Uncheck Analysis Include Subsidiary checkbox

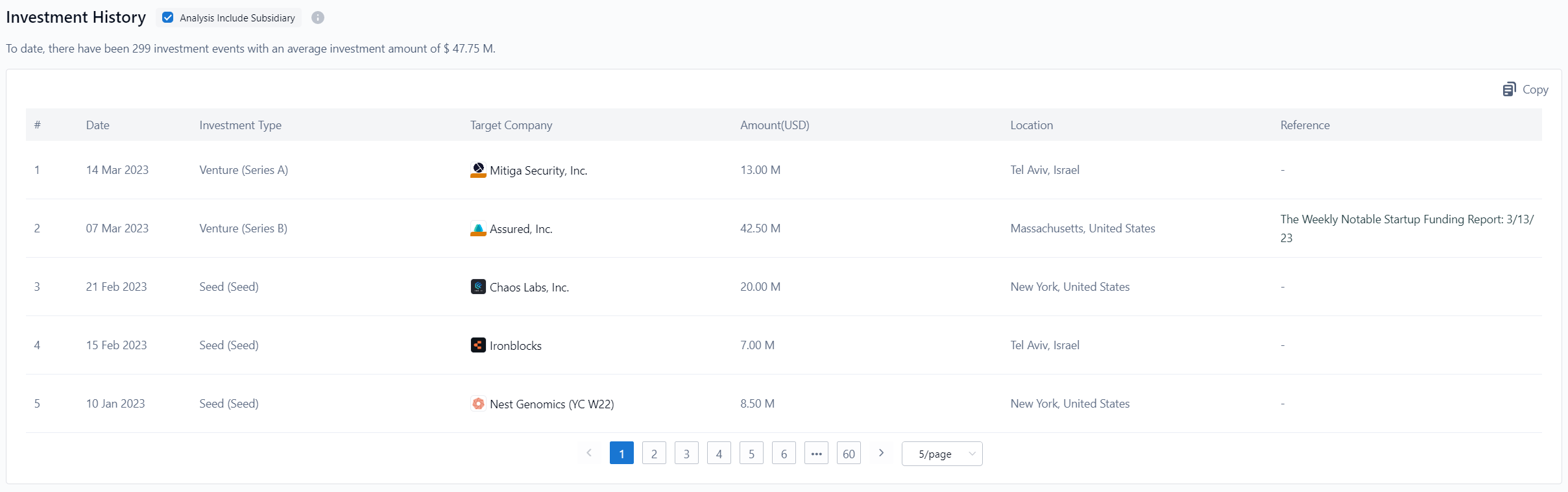point(168,18)
